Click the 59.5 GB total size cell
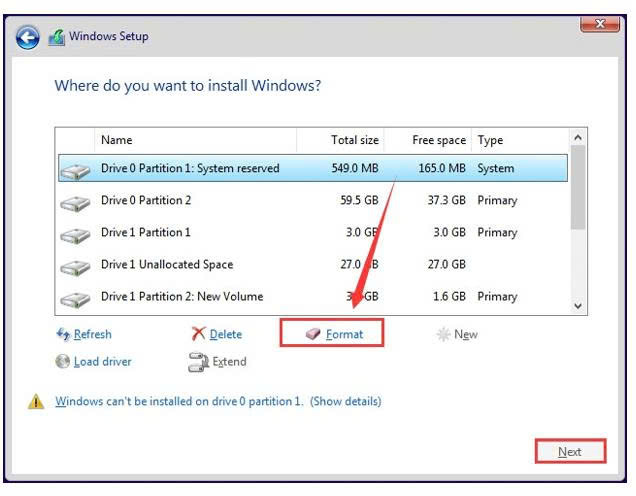The width and height of the screenshot is (636, 496). click(359, 200)
